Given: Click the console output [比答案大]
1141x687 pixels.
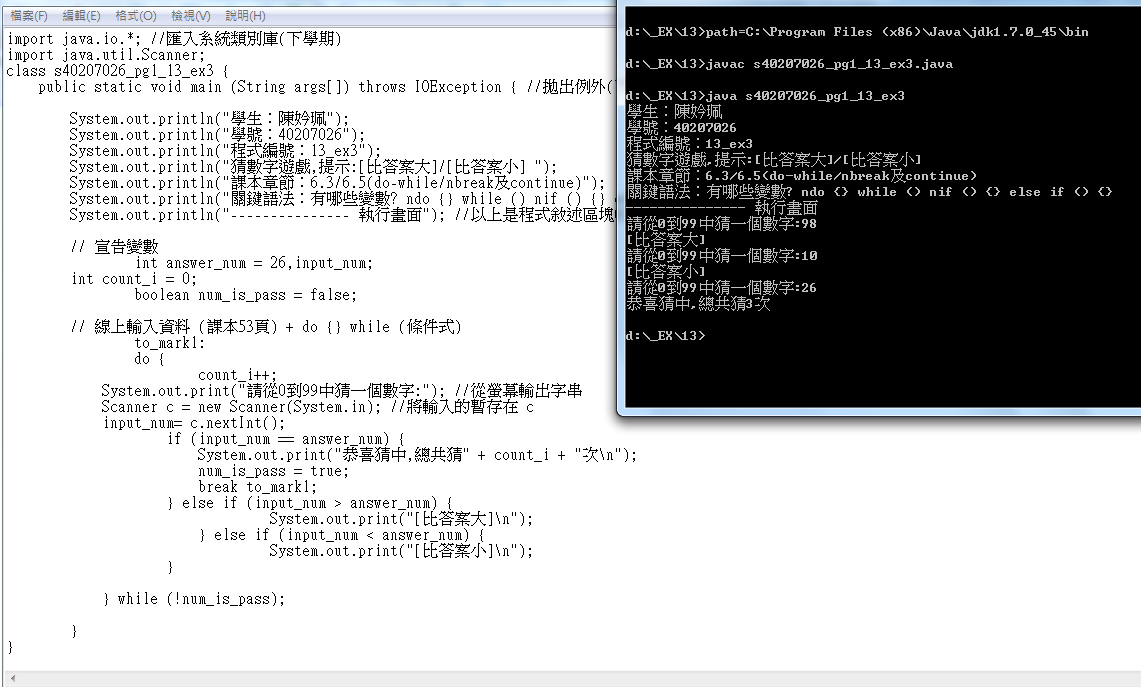Looking at the screenshot, I should (x=665, y=240).
